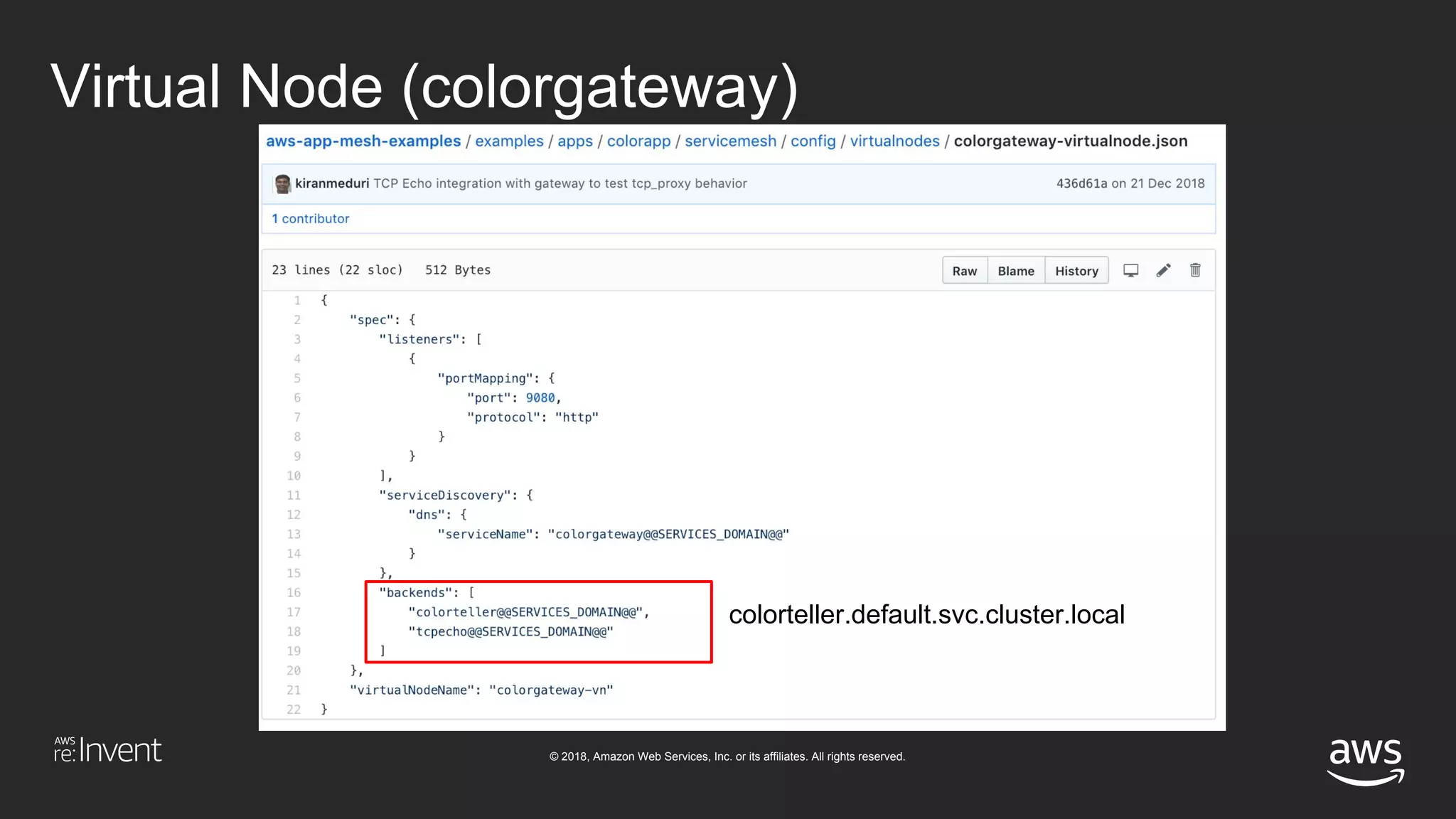This screenshot has width=1456, height=819.
Task: Open aws-app-mesh-examples repository link
Action: (363, 141)
